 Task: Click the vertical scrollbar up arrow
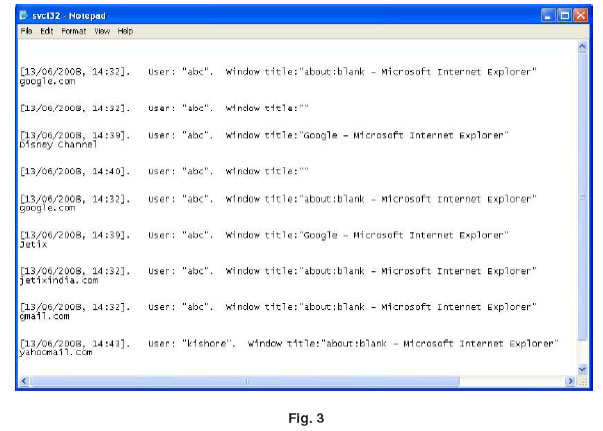tap(583, 46)
